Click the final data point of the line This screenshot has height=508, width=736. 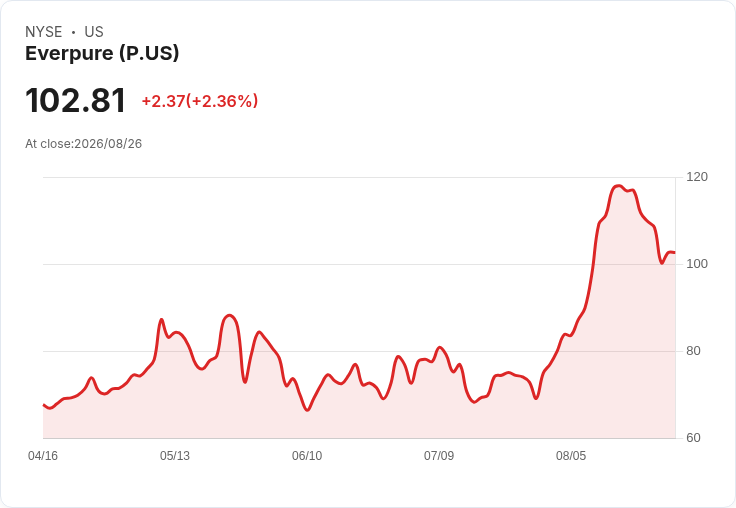675,253
